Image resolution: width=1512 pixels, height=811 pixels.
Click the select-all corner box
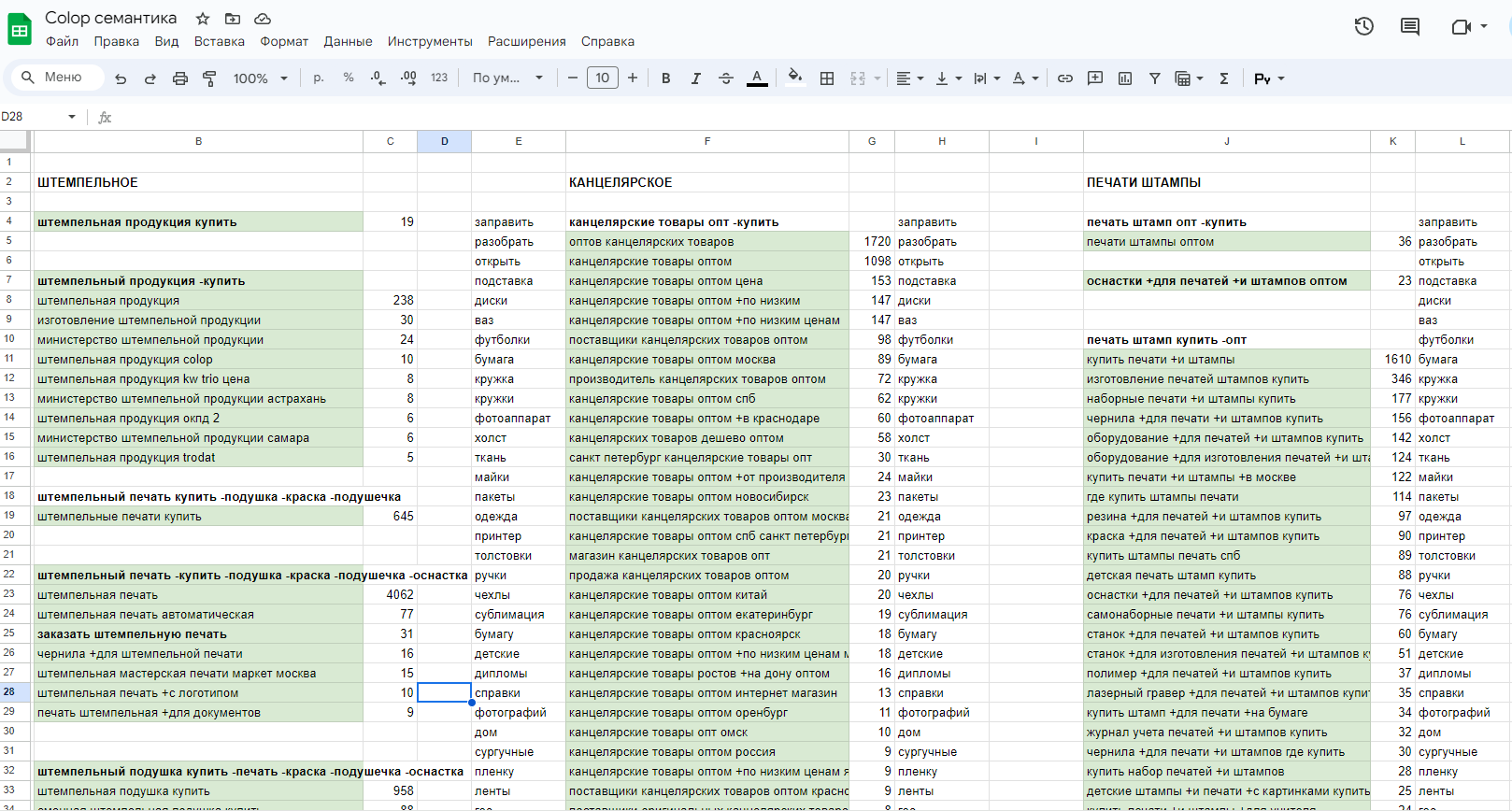click(x=15, y=141)
